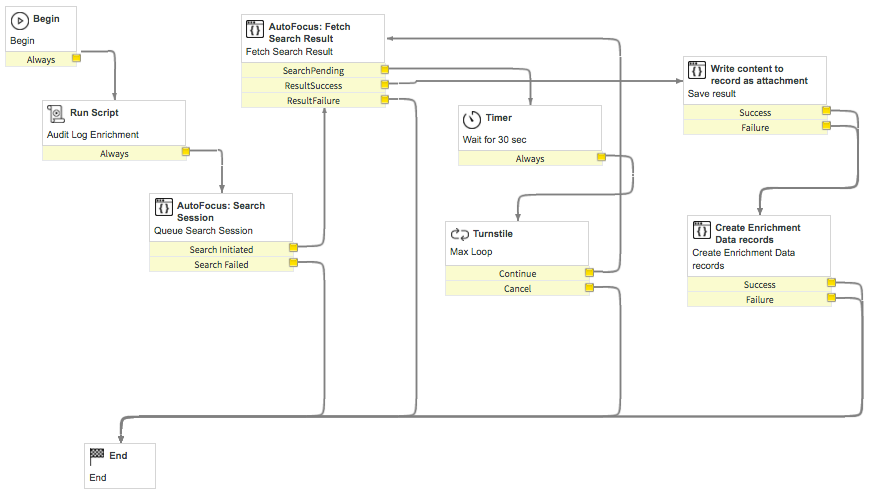Click the Write content to record title

[x=759, y=74]
